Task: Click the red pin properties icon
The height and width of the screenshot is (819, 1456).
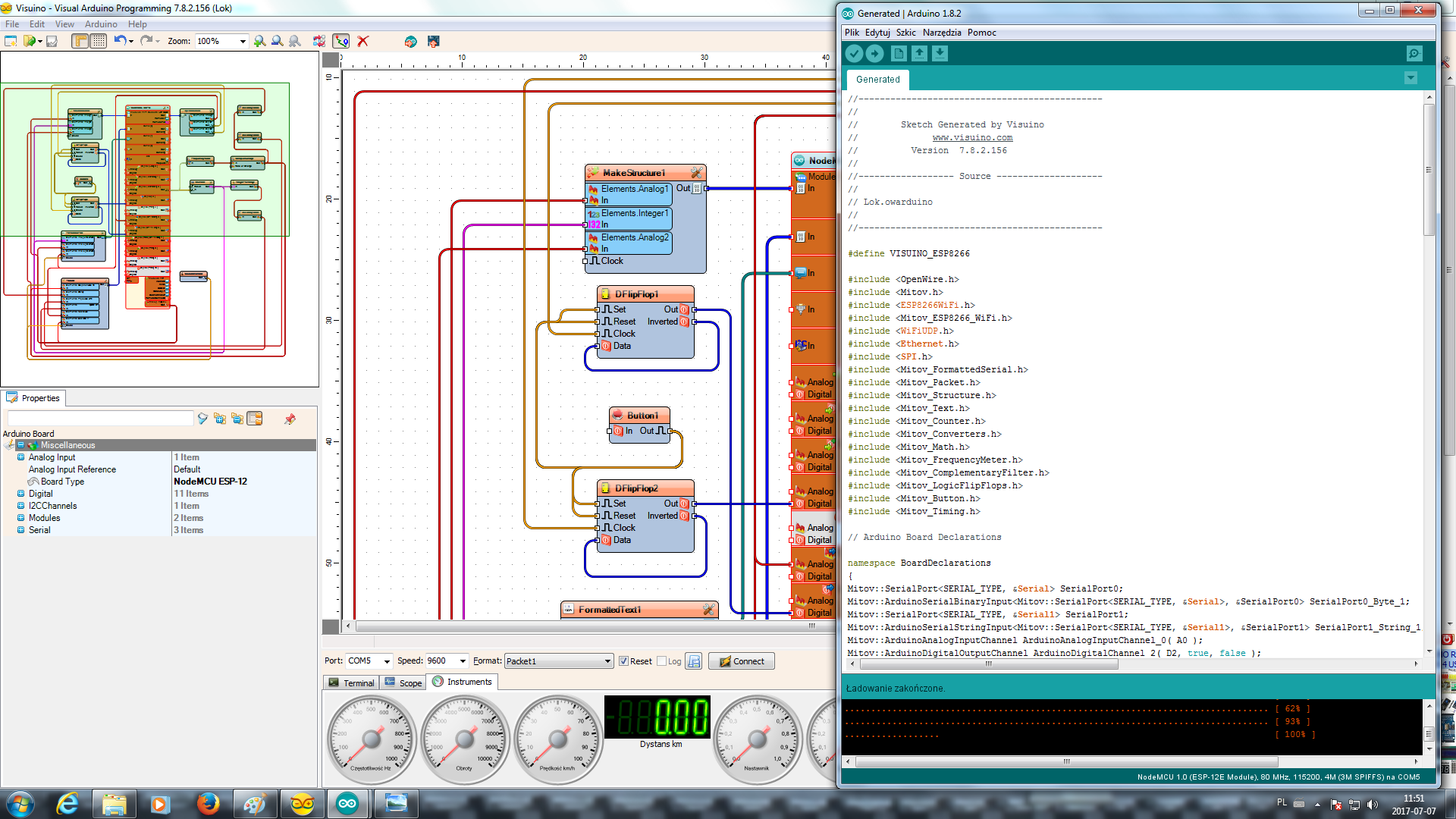Action: [x=290, y=419]
